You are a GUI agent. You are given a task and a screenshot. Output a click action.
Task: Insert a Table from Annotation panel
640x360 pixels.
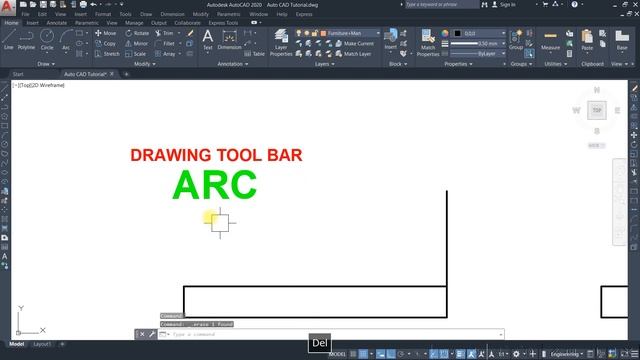(254, 54)
